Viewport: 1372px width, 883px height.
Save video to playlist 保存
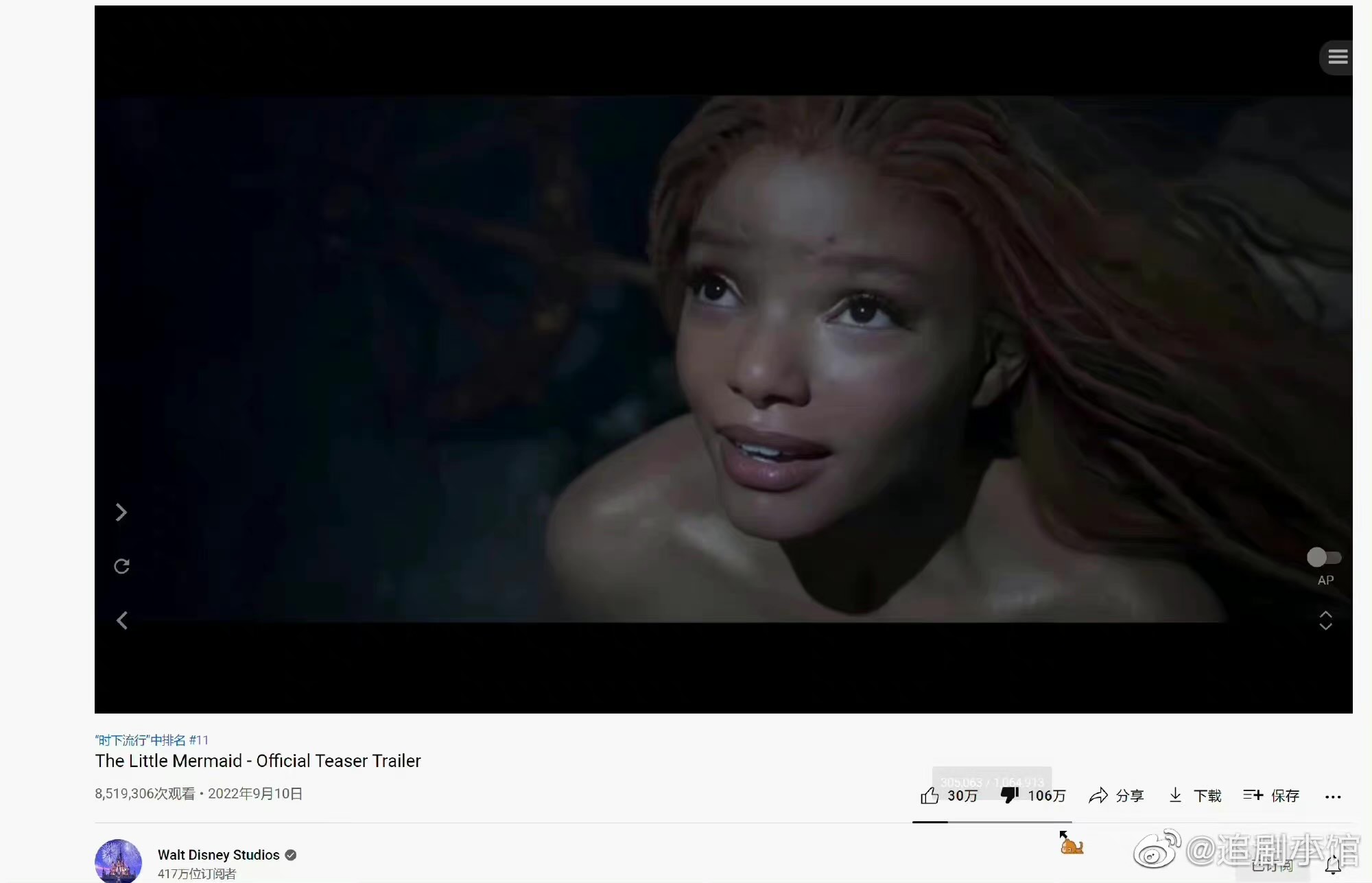pyautogui.click(x=1271, y=795)
